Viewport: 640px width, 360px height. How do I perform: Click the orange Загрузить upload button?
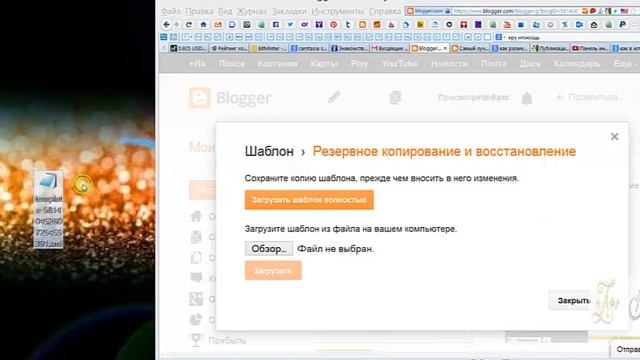pyautogui.click(x=273, y=271)
